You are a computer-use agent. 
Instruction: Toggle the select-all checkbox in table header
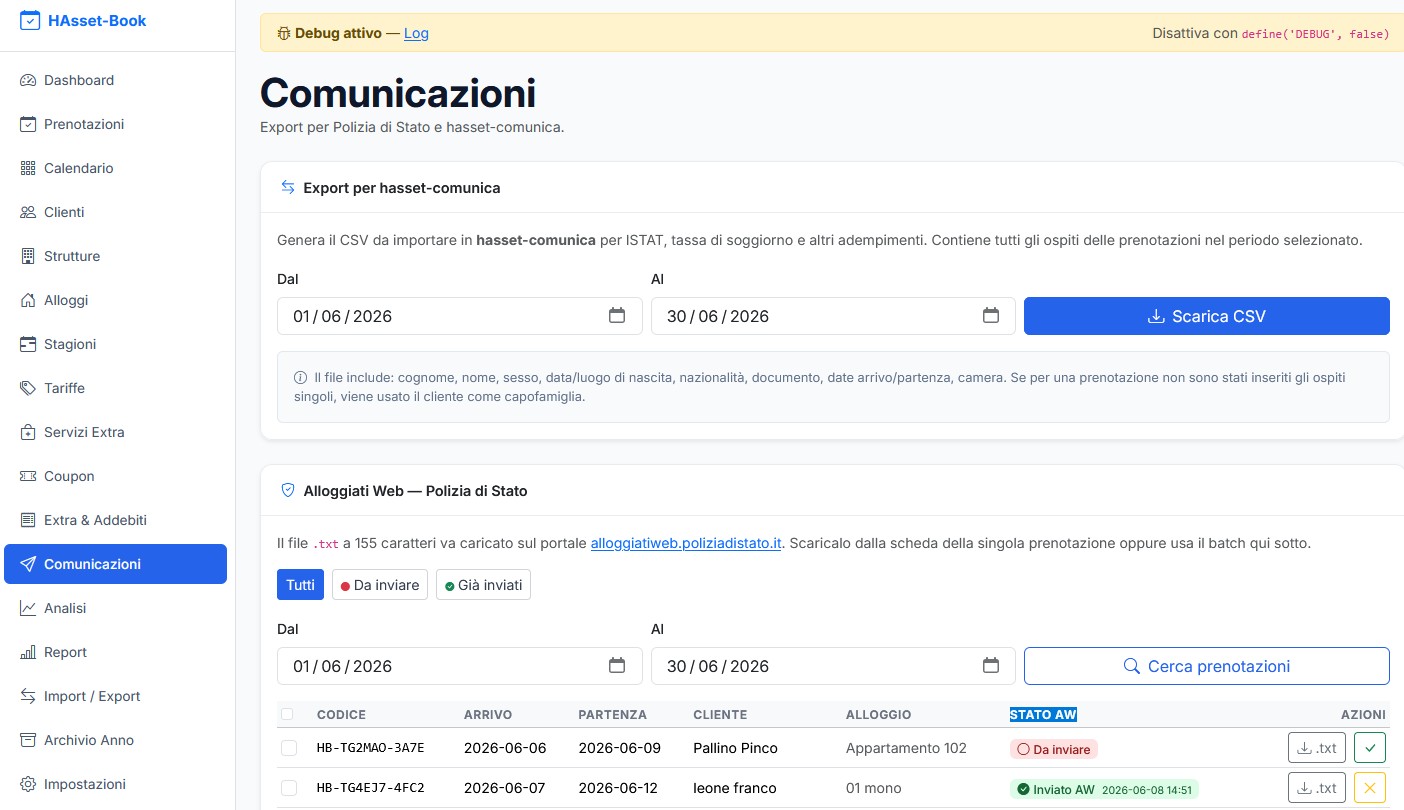288,714
